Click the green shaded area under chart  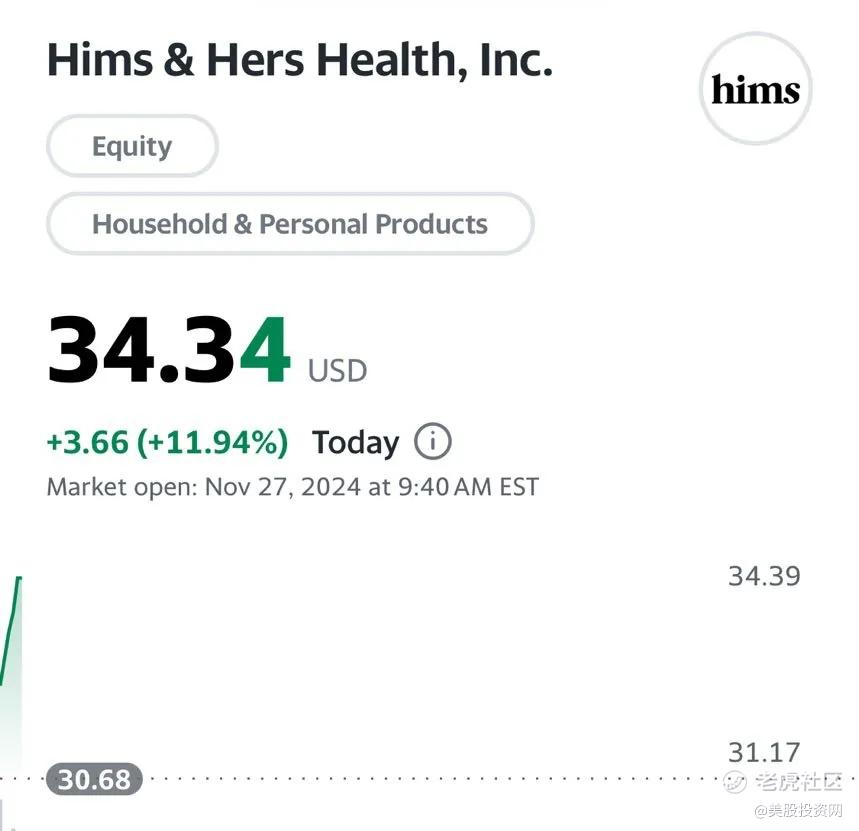coord(10,730)
